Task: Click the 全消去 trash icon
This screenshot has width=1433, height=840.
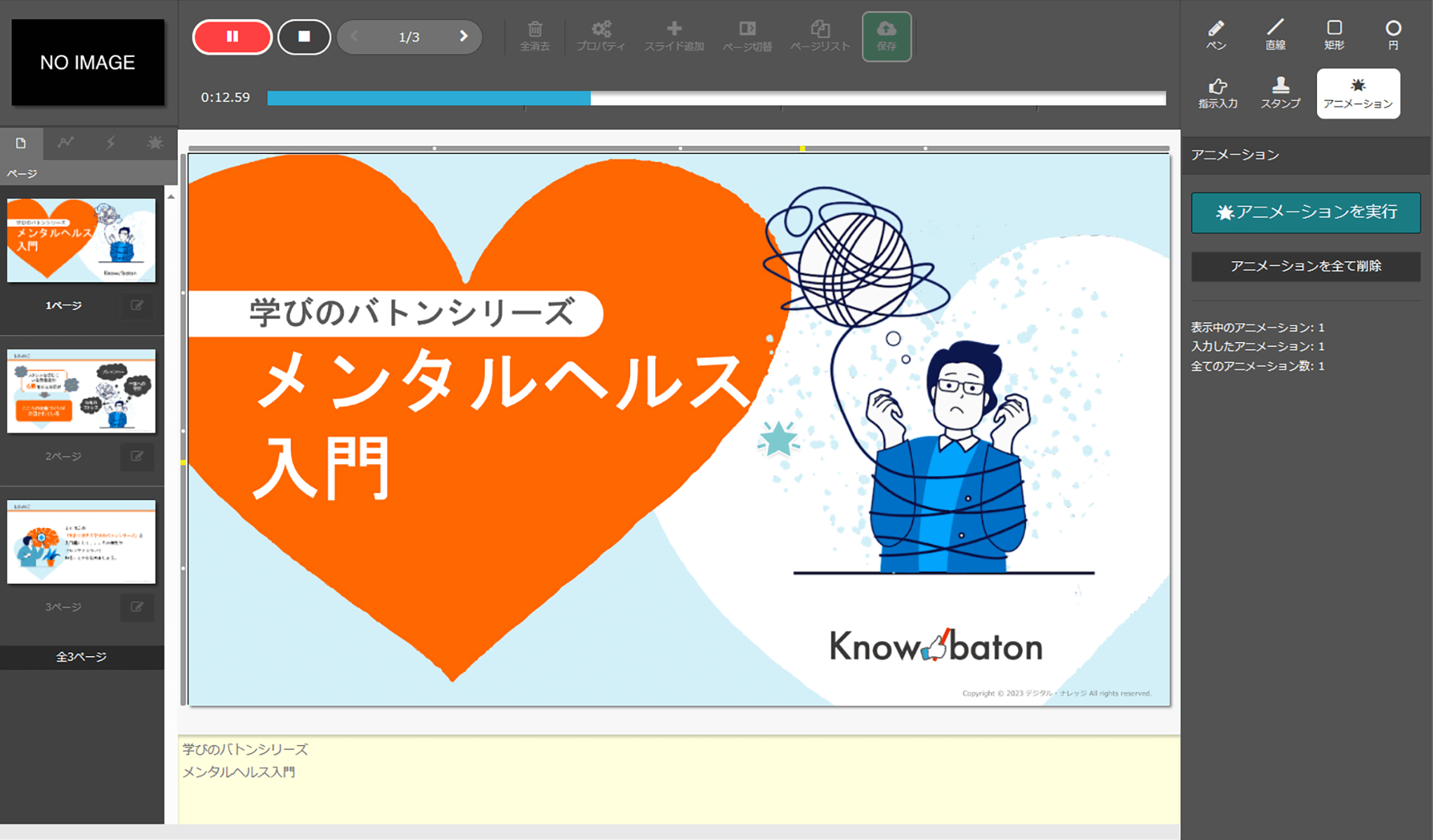Action: point(535,37)
